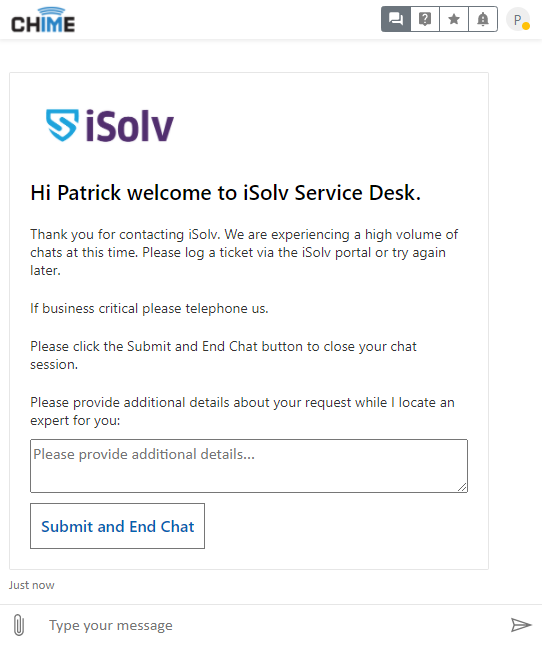Screen dimensions: 542x645
Task: Click the iSolv shield logo image
Action: [x=110, y=125]
